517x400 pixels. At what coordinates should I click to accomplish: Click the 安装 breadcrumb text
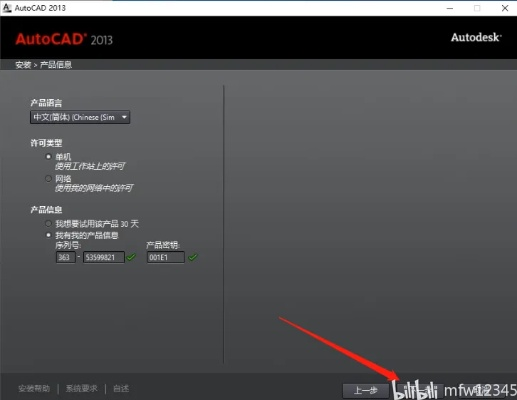23,65
